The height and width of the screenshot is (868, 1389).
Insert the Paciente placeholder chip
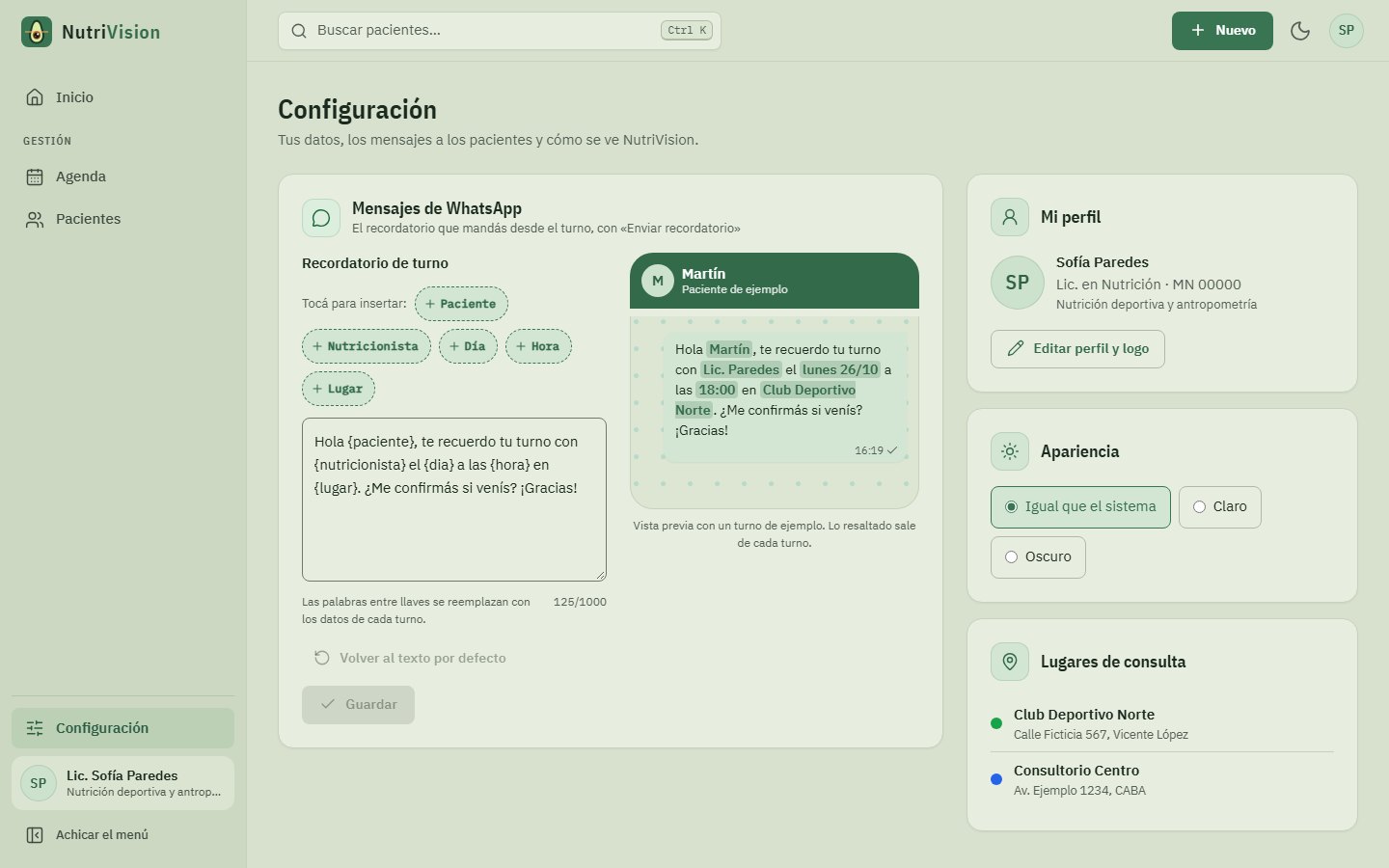coord(461,304)
